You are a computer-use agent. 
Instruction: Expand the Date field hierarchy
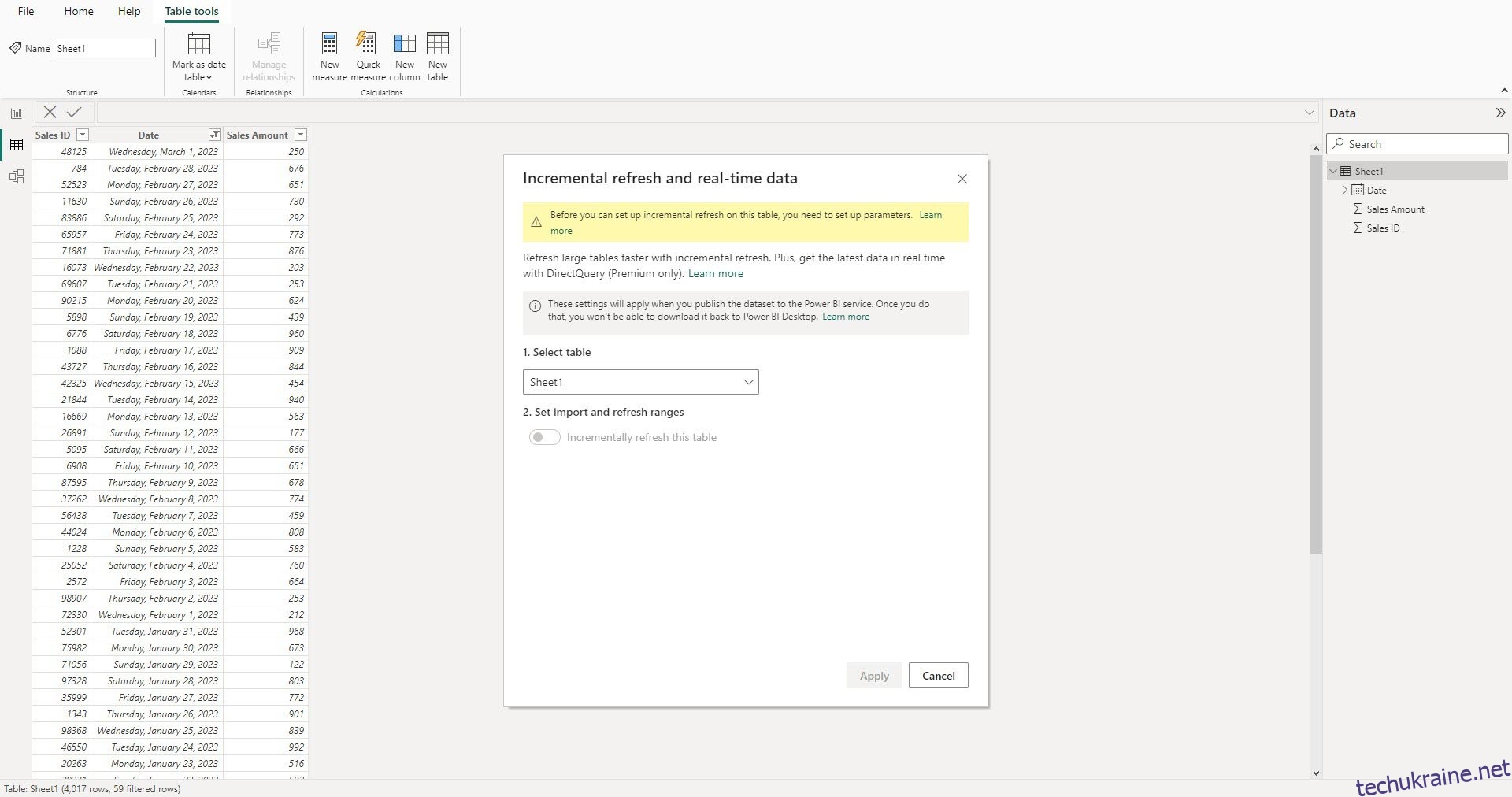coord(1344,190)
